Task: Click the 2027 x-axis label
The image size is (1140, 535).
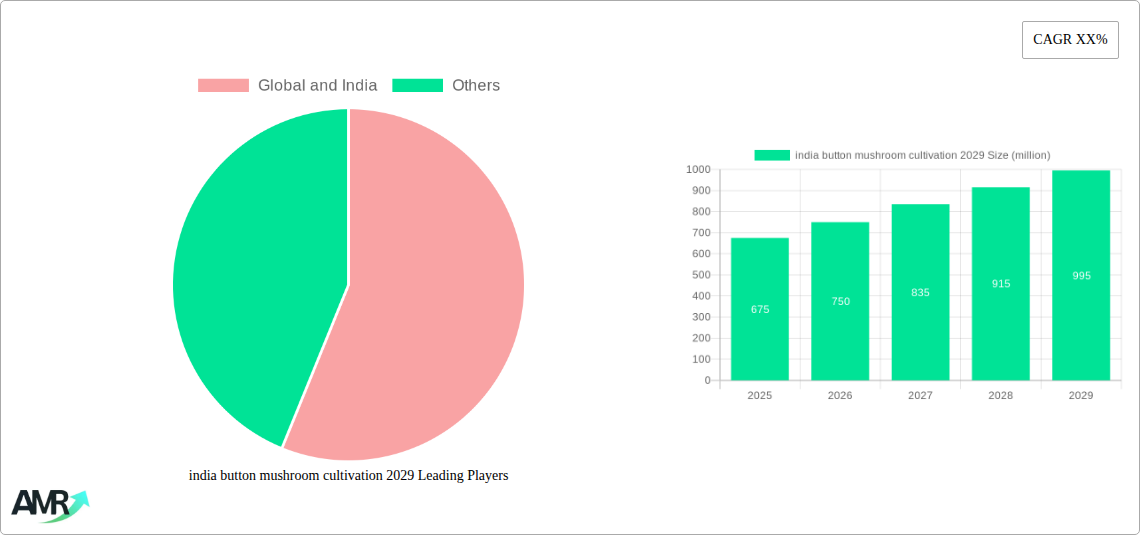Action: click(920, 396)
